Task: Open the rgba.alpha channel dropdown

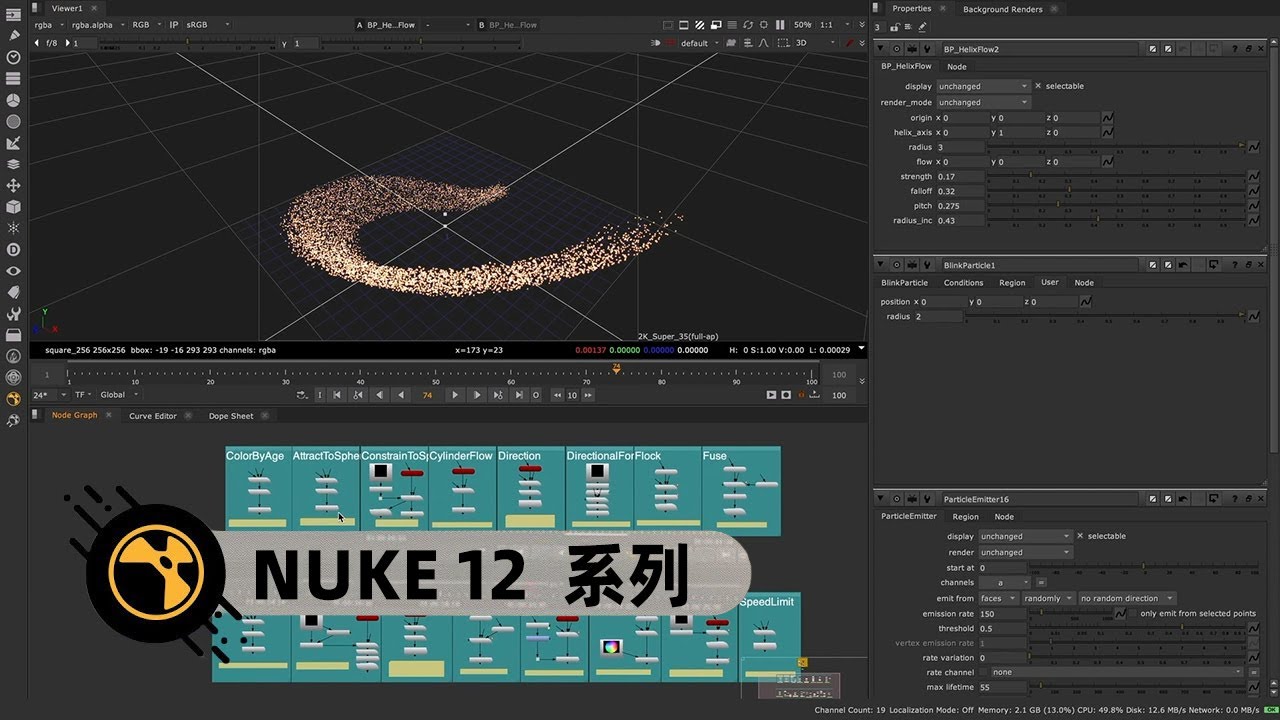Action: pyautogui.click(x=98, y=24)
